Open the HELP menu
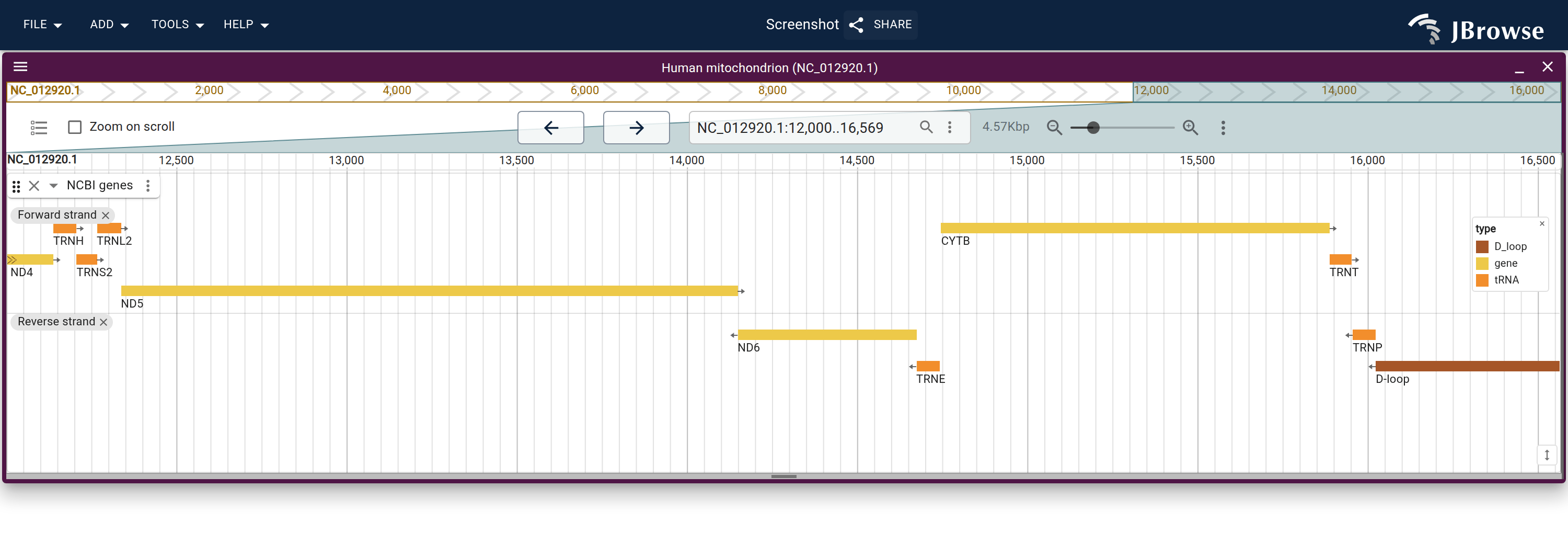 click(x=246, y=25)
